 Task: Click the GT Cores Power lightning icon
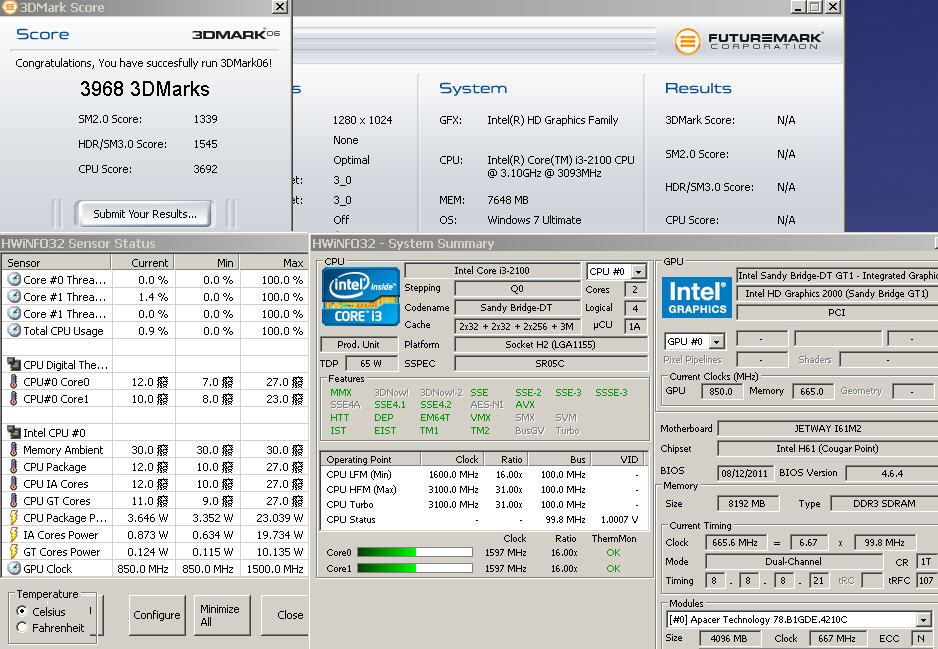tap(14, 552)
